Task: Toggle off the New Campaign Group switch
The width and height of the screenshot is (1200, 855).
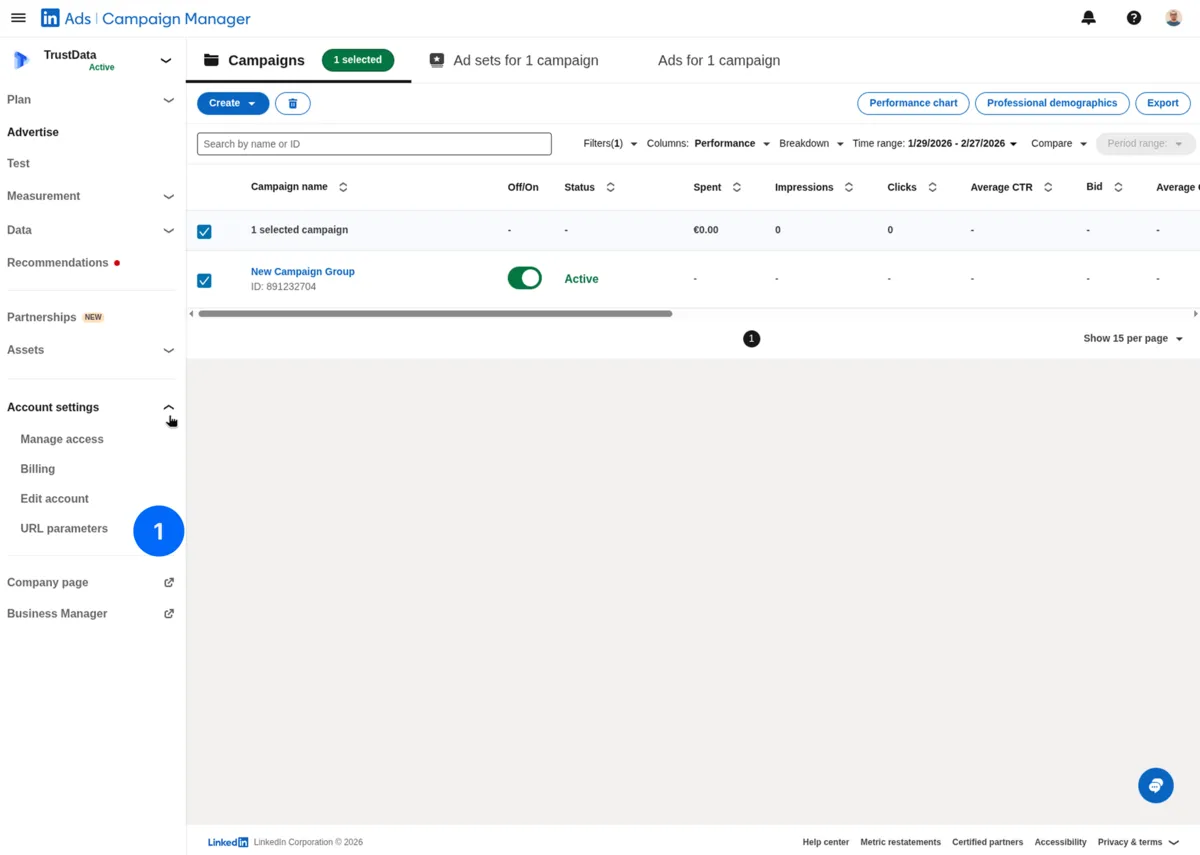Action: click(524, 278)
